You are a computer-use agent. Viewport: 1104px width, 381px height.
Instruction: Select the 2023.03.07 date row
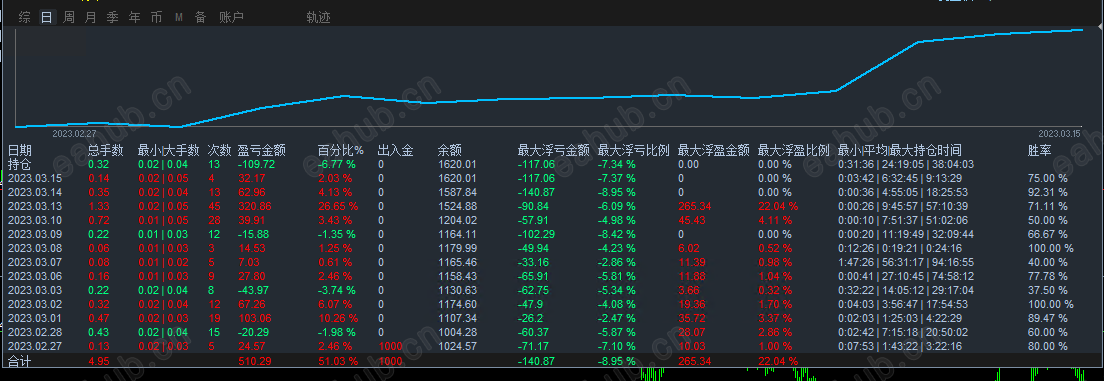35,263
